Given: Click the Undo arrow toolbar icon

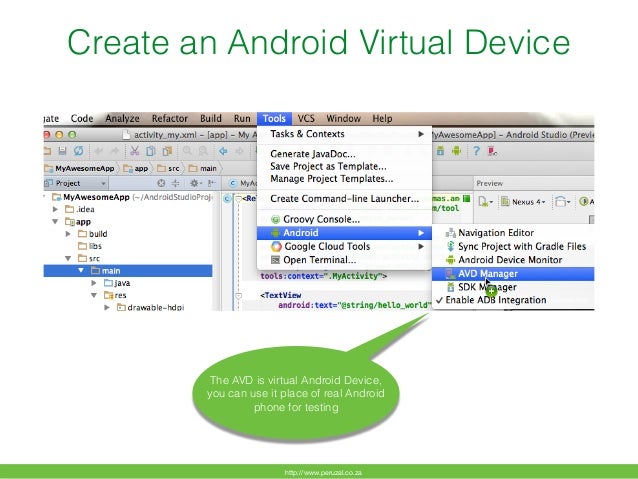Looking at the screenshot, I should click(98, 151).
